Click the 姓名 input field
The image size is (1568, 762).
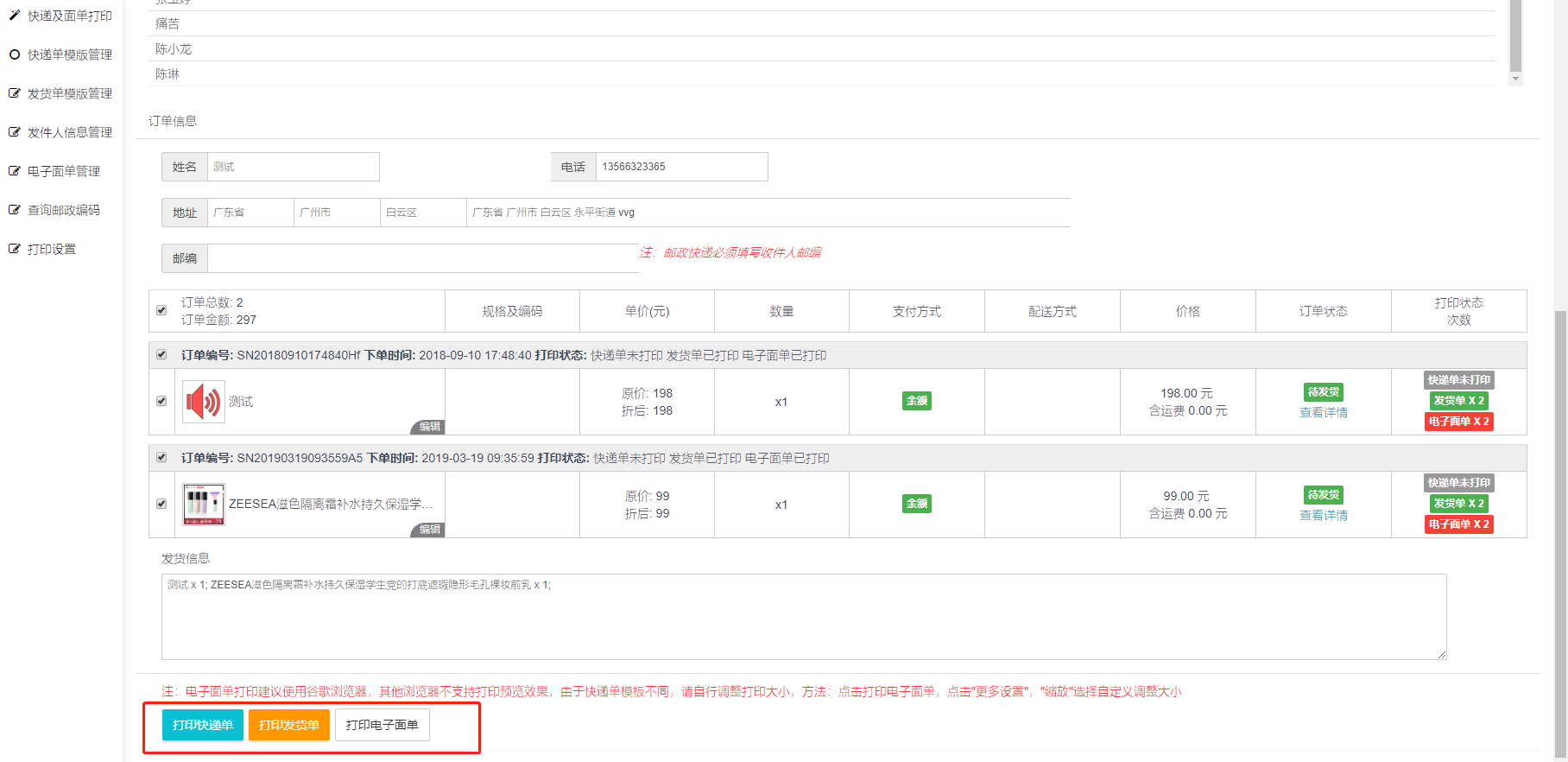point(294,167)
